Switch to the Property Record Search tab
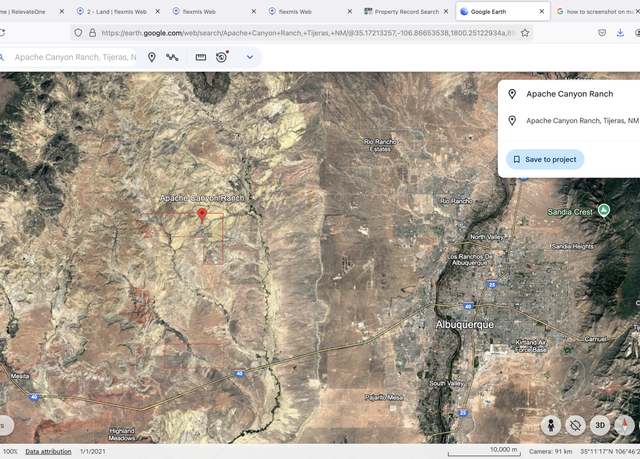This screenshot has height=459, width=640. coord(407,12)
